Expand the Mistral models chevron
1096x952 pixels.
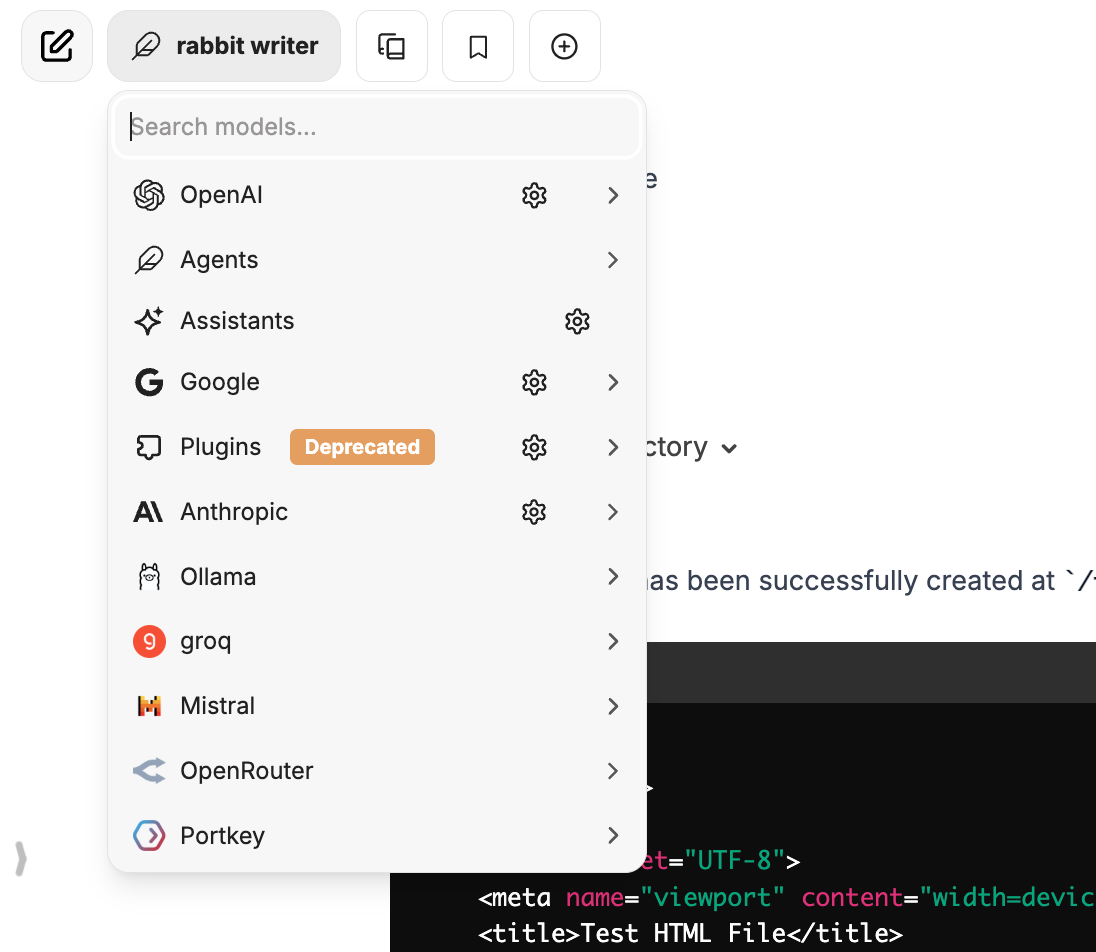coord(613,706)
